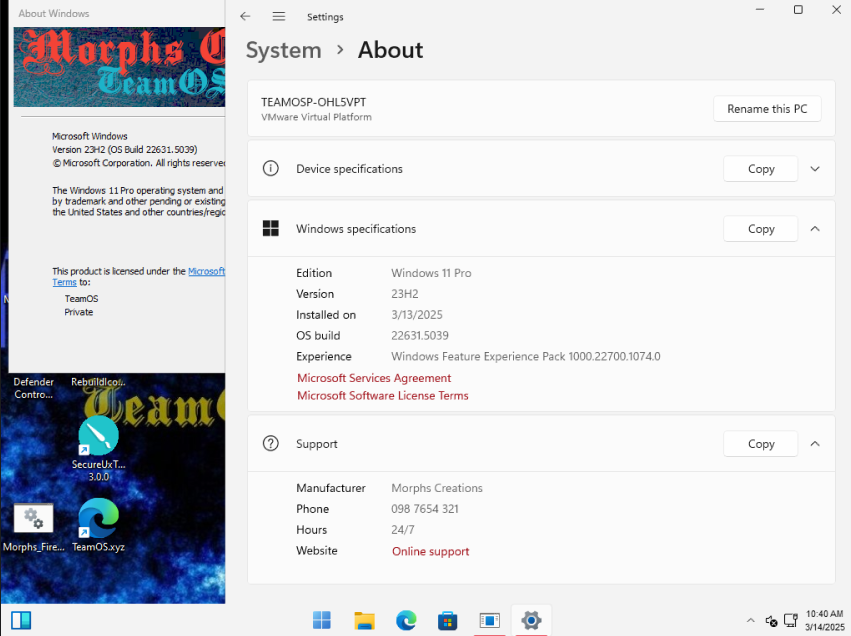The width and height of the screenshot is (851, 636).
Task: Click the Experience pack value text
Action: (x=525, y=356)
